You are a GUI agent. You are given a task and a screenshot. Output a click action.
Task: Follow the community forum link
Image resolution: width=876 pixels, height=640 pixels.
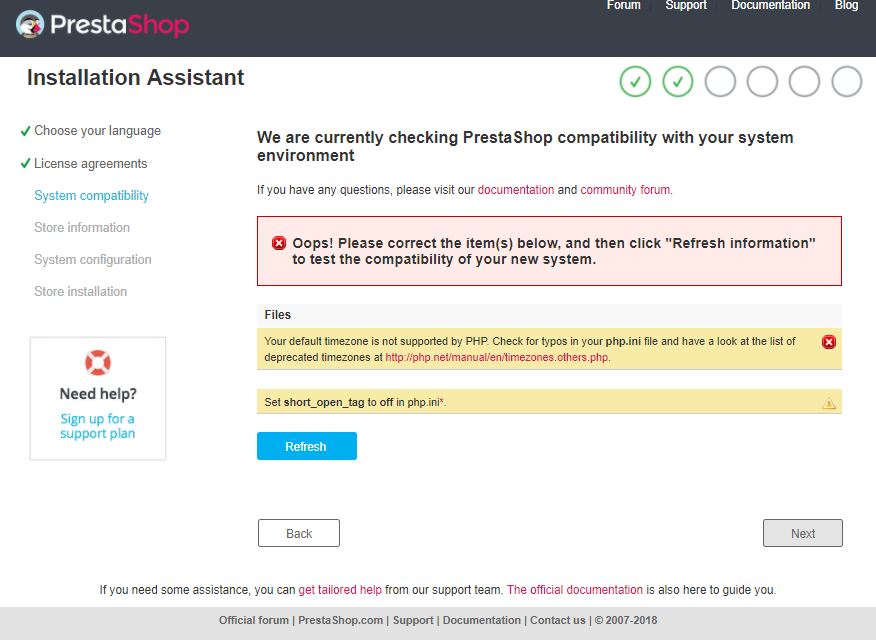pyautogui.click(x=625, y=190)
